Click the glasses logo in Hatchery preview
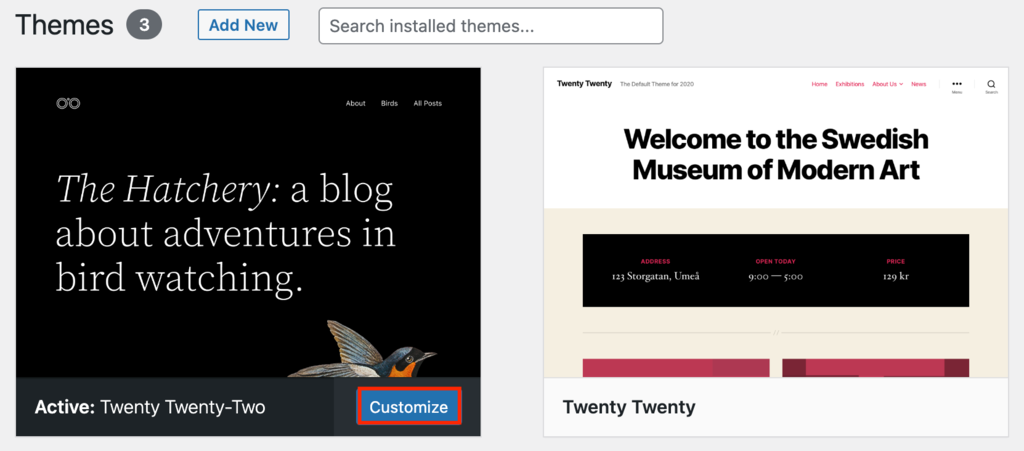Screen dimensions: 1024x451 (x=68, y=103)
